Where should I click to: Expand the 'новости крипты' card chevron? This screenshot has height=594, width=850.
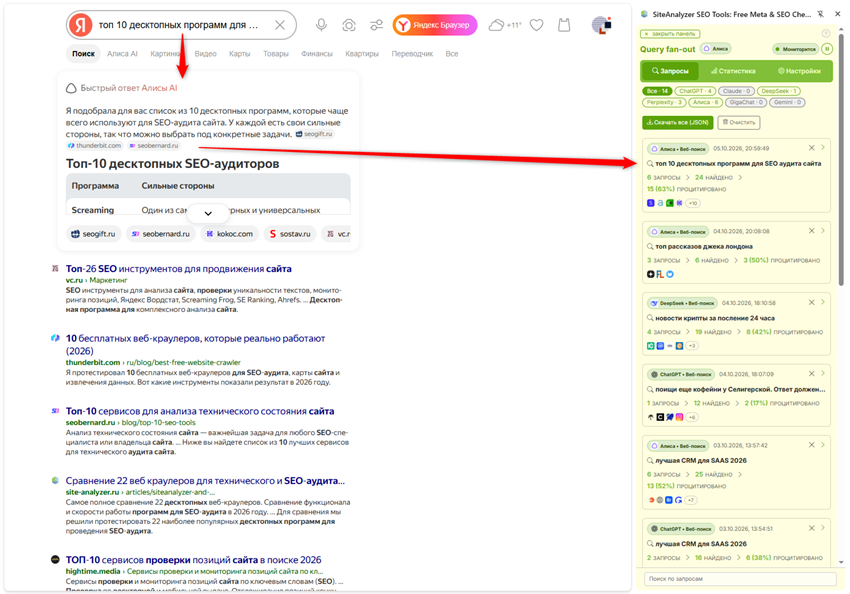click(823, 302)
